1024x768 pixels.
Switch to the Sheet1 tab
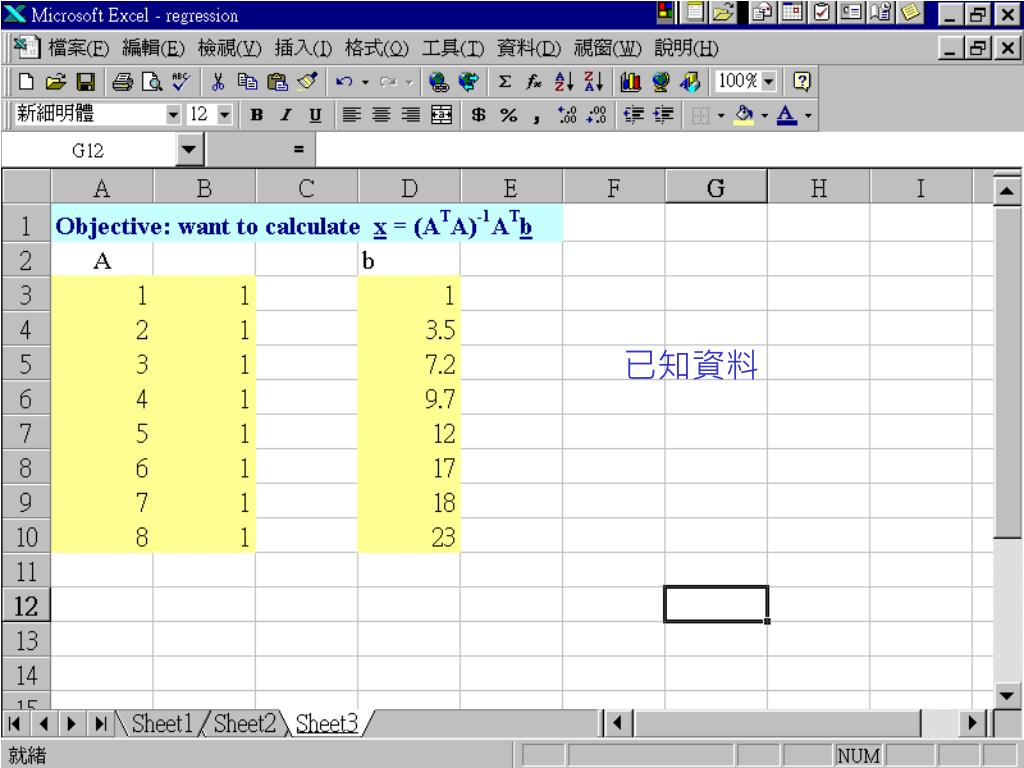(x=162, y=724)
